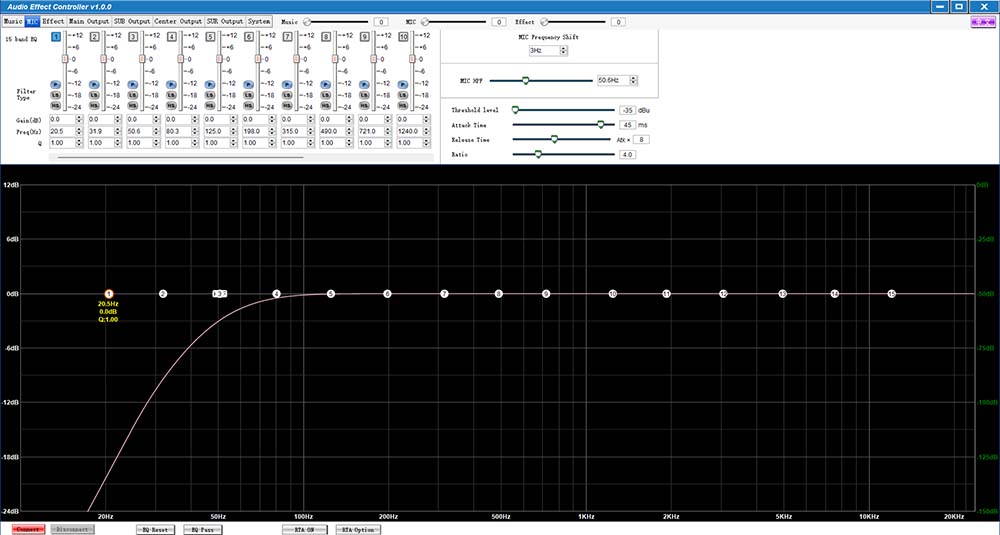This screenshot has height=535, width=1000.
Task: Select EQ band 1 number box
Action: click(56, 37)
